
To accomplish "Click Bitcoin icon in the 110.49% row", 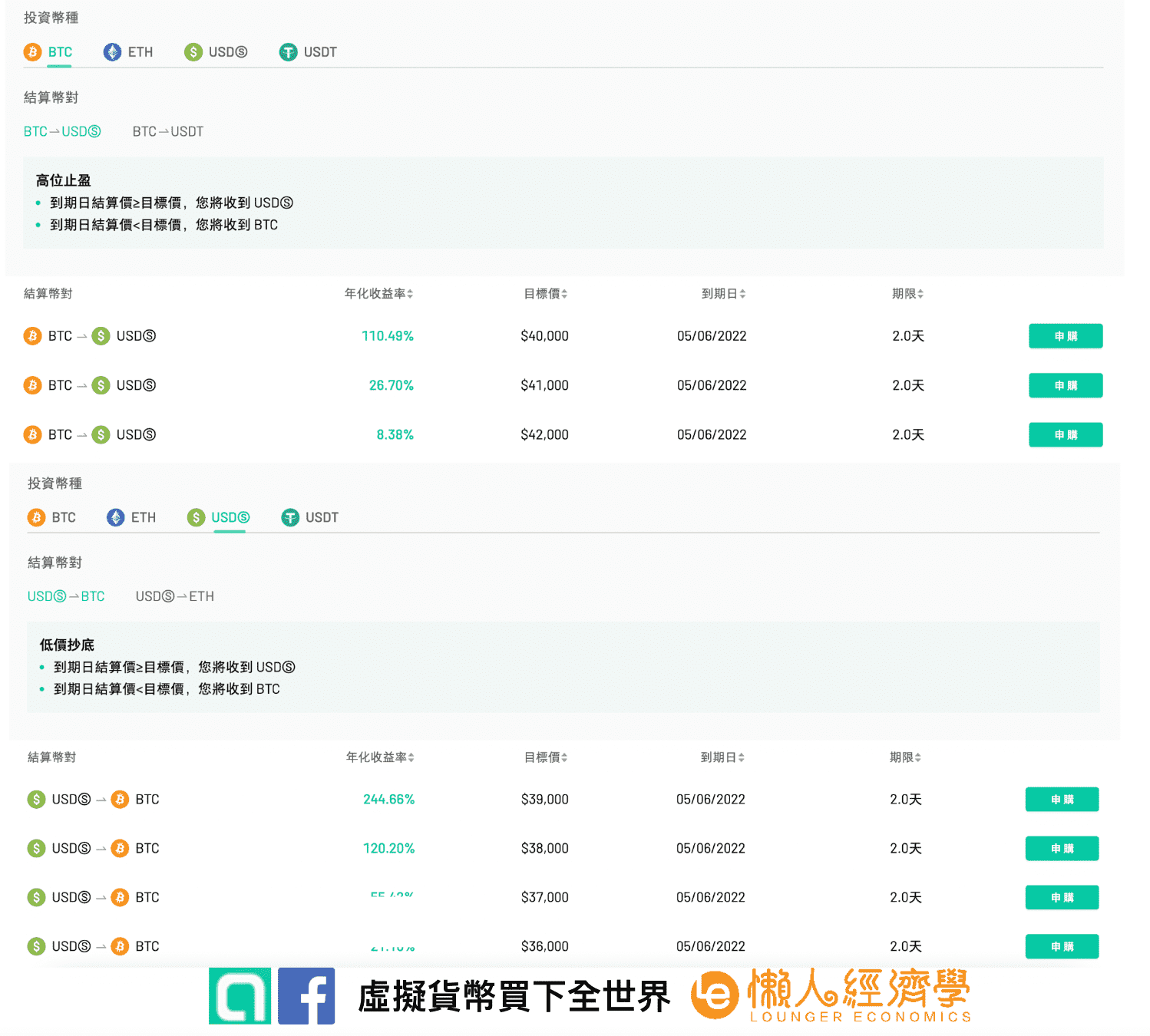I will coord(32,336).
